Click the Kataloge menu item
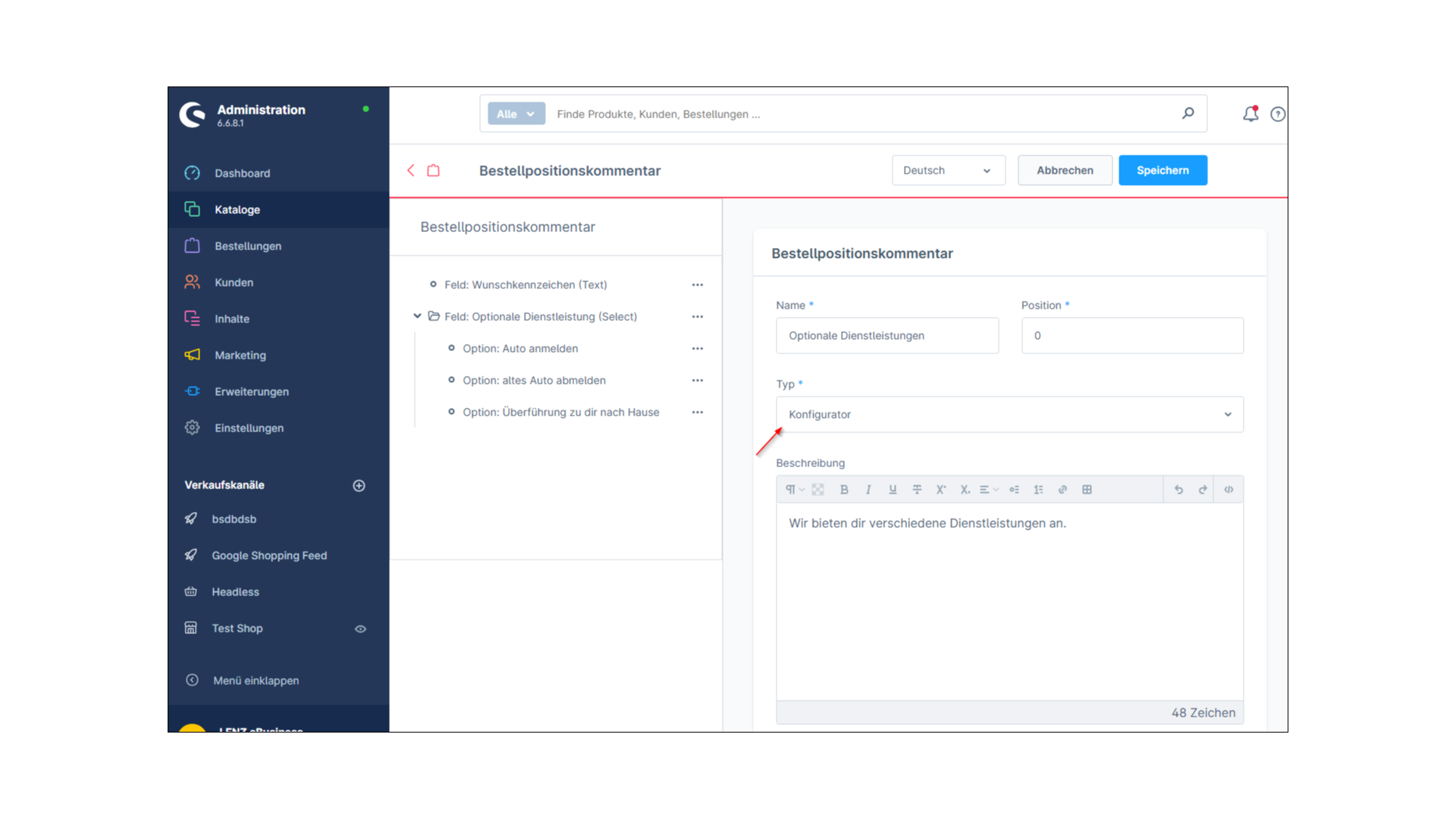This screenshot has height=819, width=1456. click(237, 209)
